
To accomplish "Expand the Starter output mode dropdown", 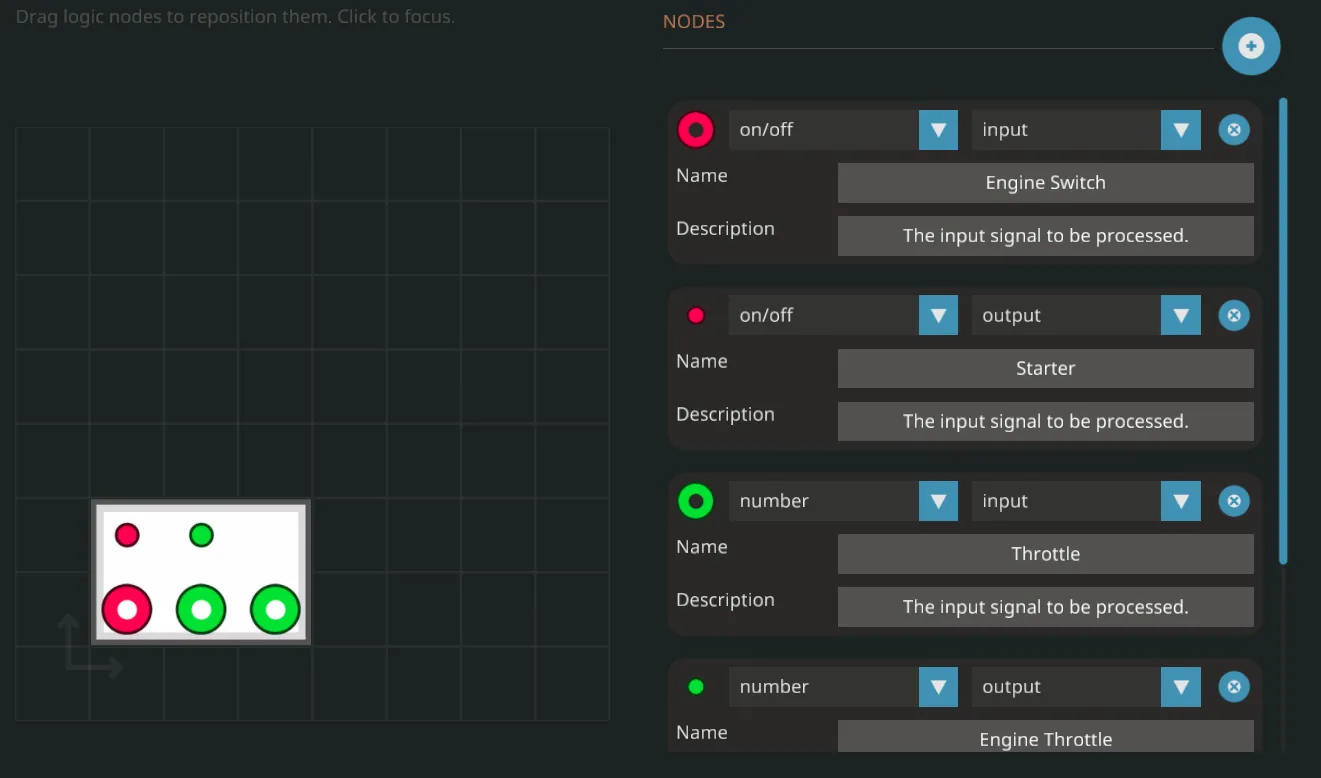I will 1085,316.
